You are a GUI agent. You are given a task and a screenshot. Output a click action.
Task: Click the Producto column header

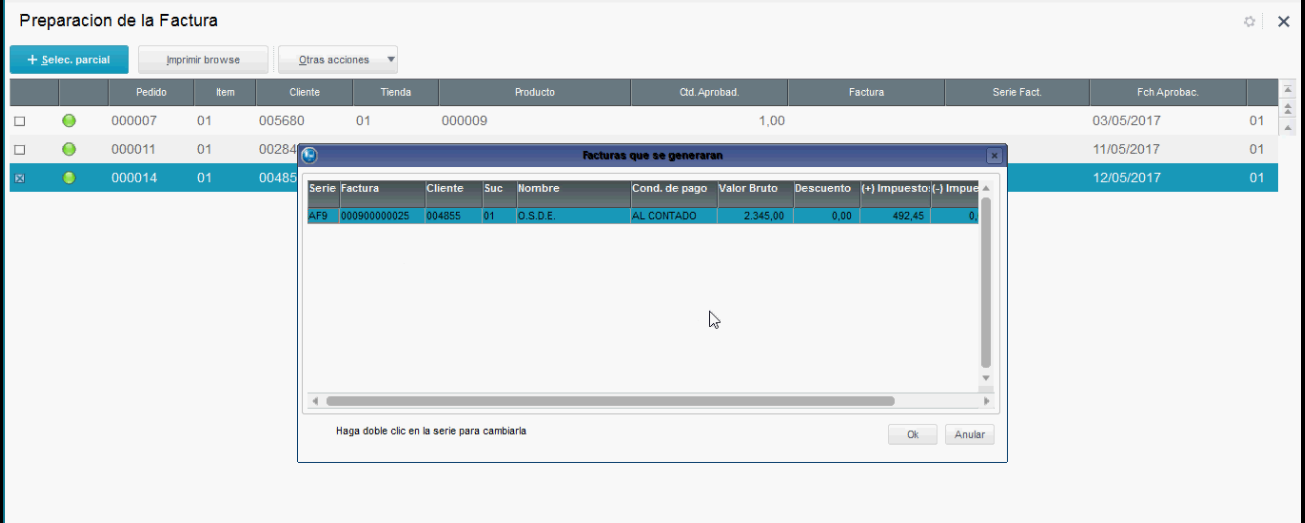(535, 92)
